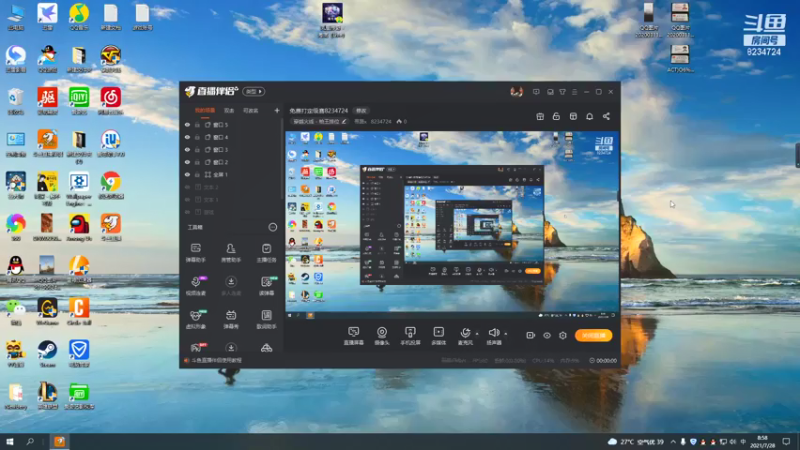Screen dimensions: 800x450
Task: Toggle lock on source 窗口 5
Action: [197, 124]
